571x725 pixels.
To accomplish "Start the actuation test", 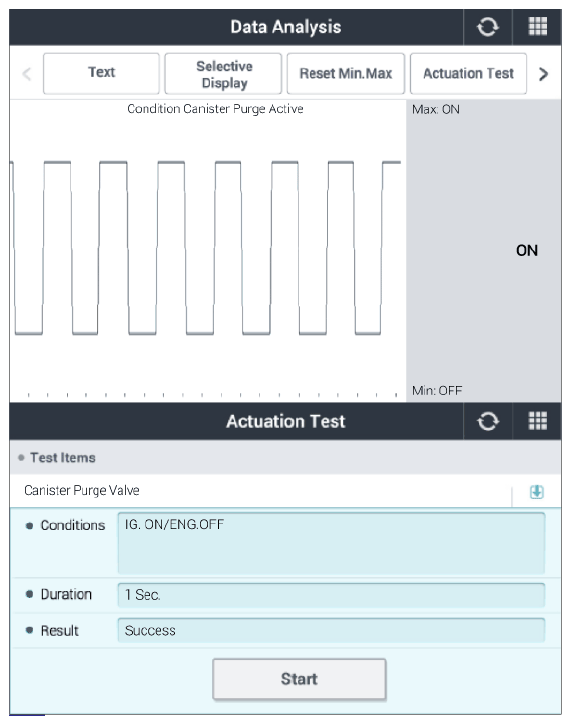I will click(x=299, y=679).
